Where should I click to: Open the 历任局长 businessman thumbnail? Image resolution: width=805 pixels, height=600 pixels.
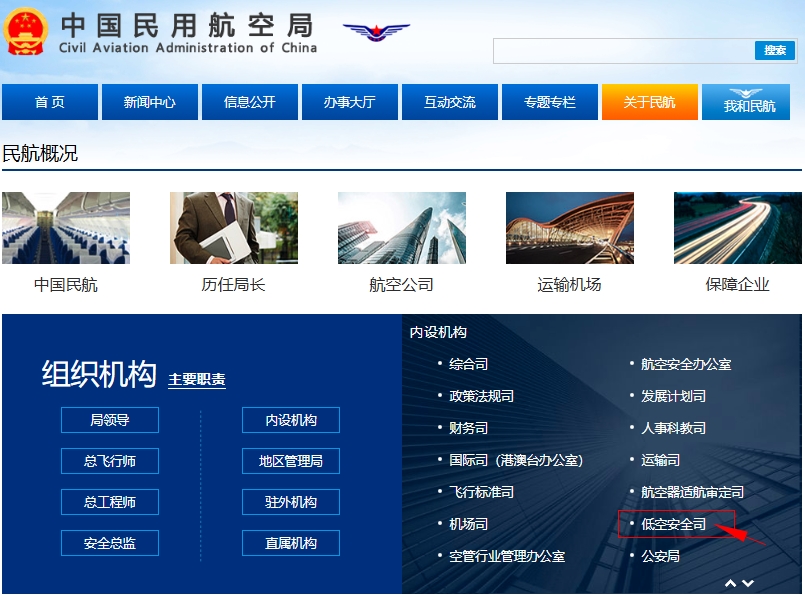[x=234, y=228]
